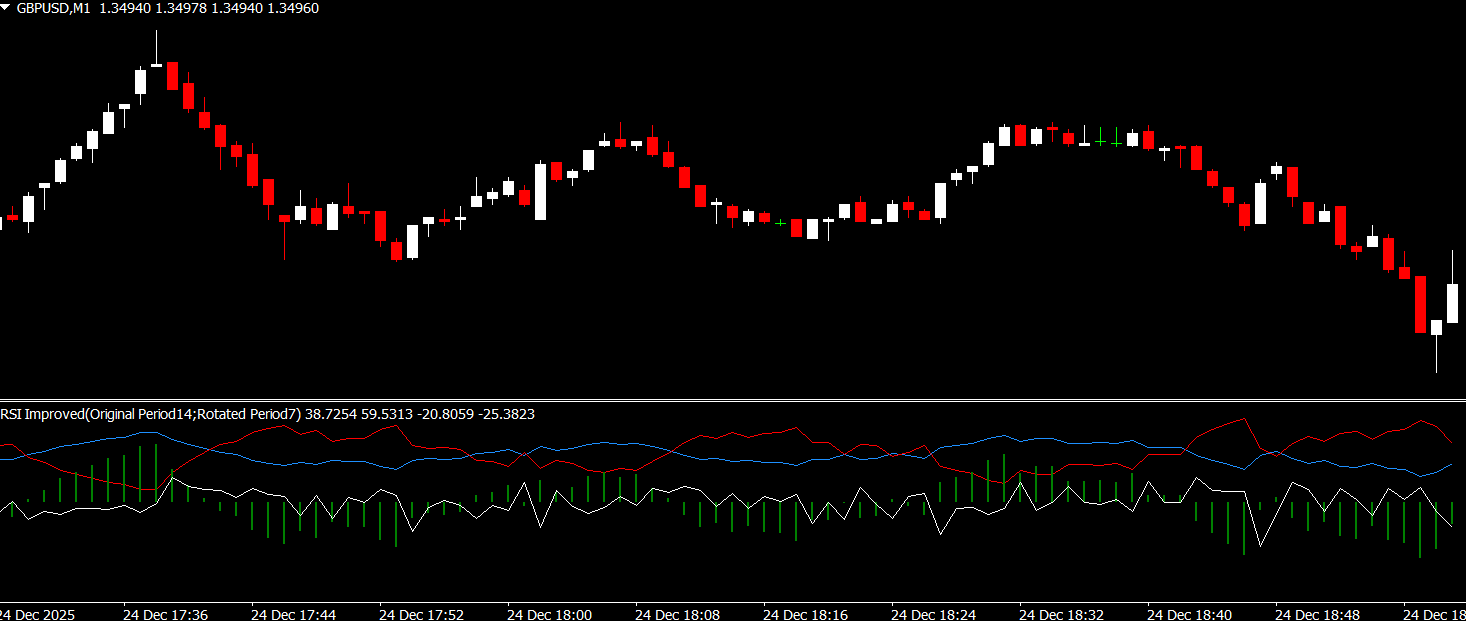The image size is (1466, 621).
Task: Click the large red candle at far right
Action: pyautogui.click(x=1420, y=304)
